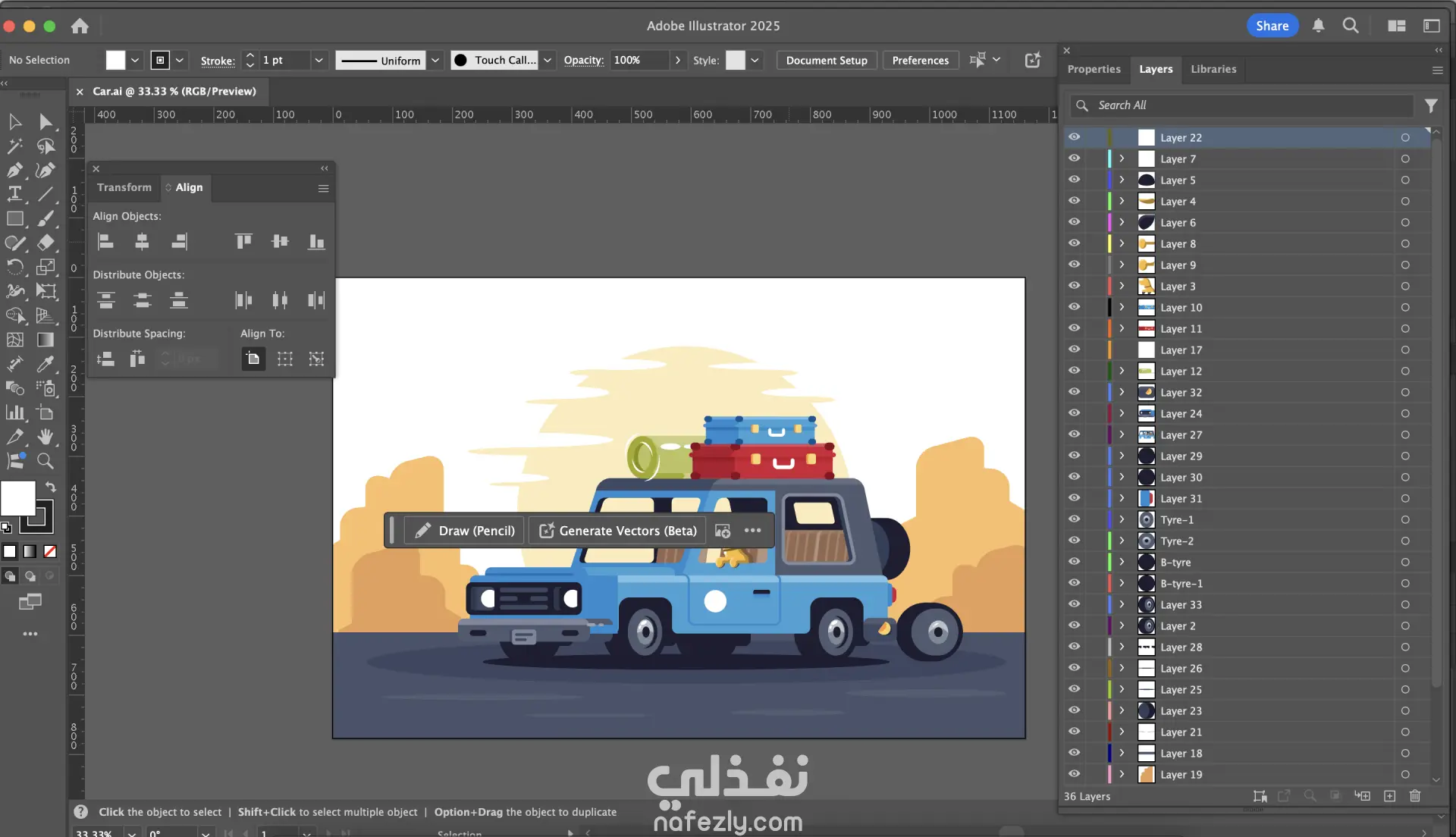This screenshot has height=837, width=1456.
Task: Switch to the Properties tab
Action: coord(1094,69)
